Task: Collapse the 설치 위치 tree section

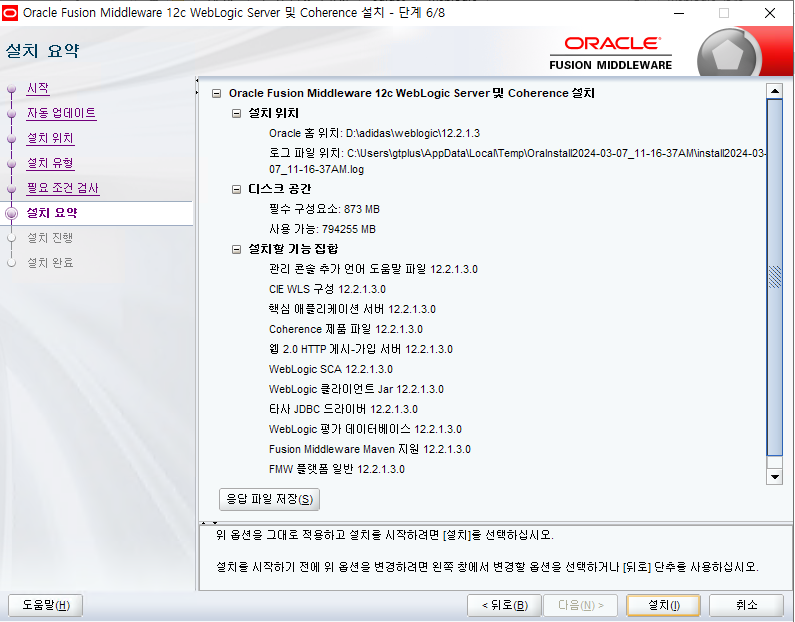Action: coord(236,113)
